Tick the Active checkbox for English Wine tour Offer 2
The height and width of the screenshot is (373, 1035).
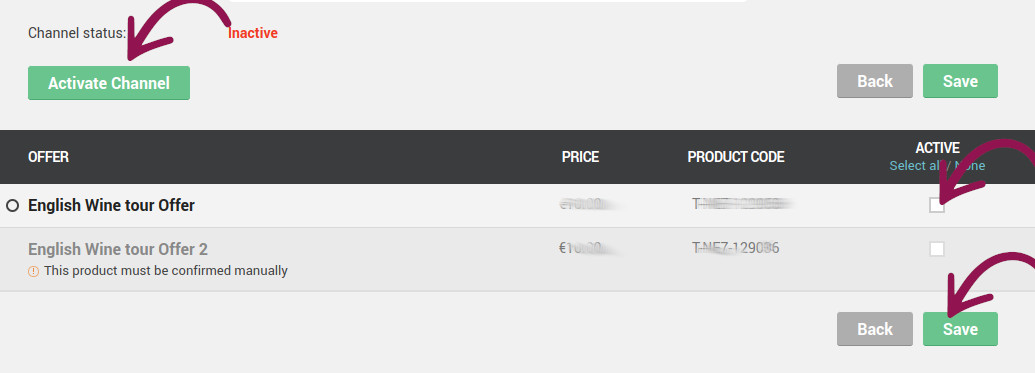coord(937,249)
